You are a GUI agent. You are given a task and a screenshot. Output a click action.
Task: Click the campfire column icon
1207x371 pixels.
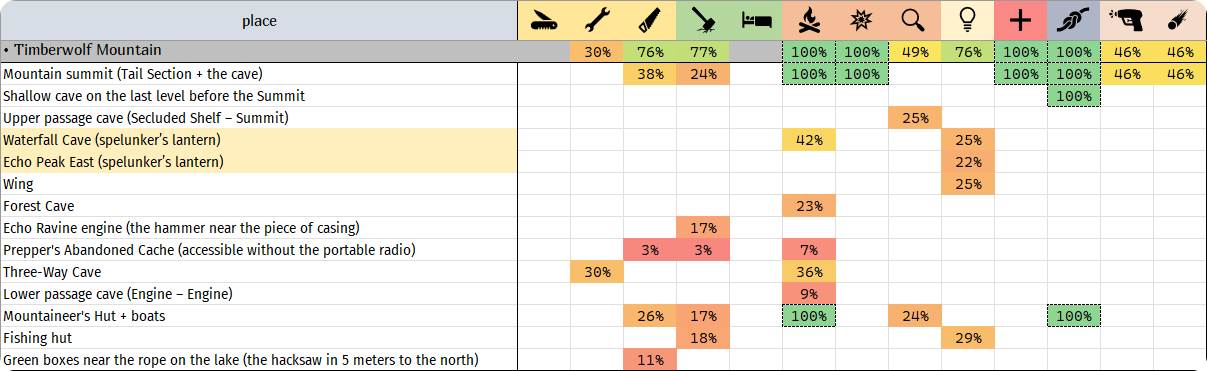point(809,20)
